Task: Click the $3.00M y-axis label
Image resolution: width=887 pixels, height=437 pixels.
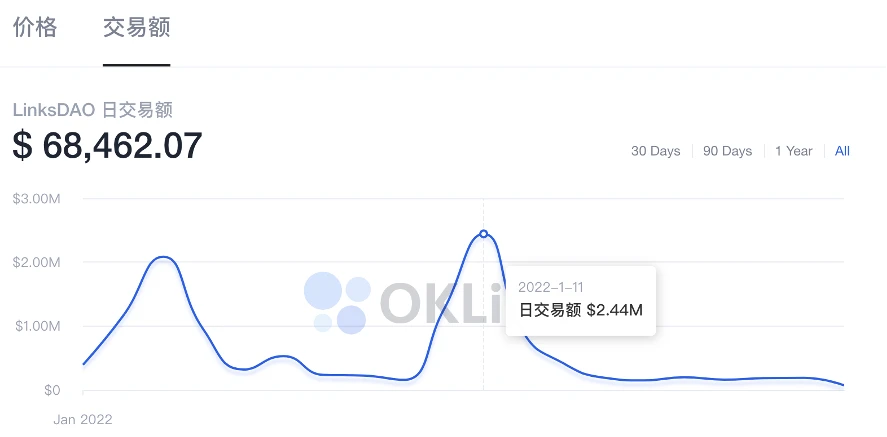Action: click(37, 198)
